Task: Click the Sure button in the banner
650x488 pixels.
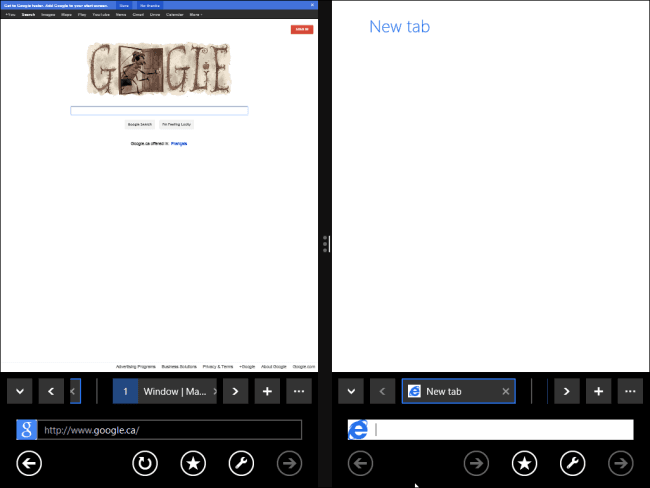Action: (x=124, y=5)
